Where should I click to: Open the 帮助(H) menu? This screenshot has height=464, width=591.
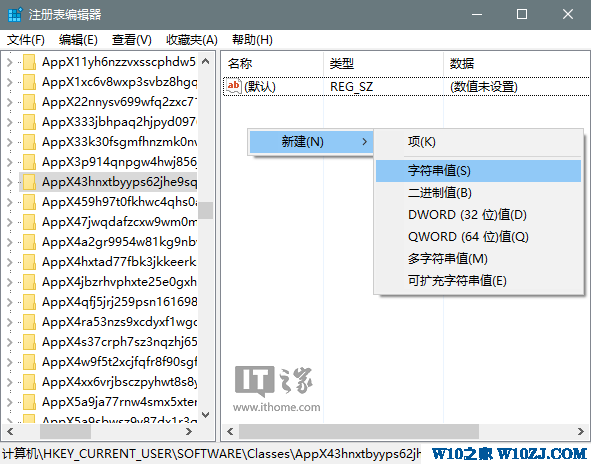coord(252,40)
